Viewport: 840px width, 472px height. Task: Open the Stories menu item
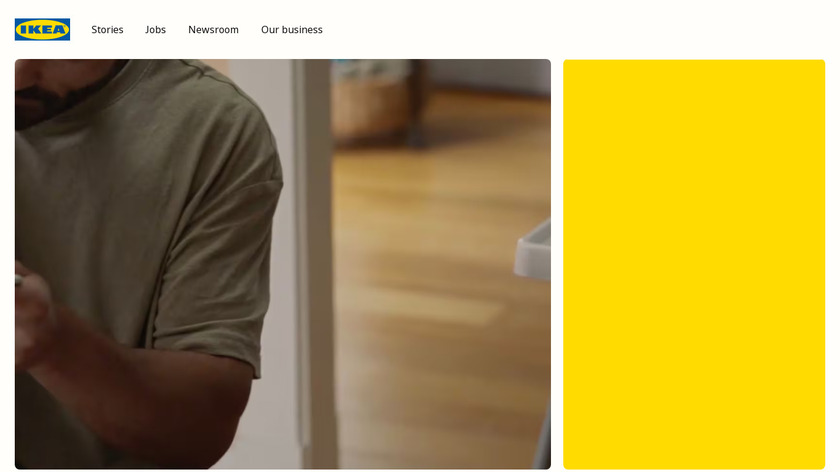point(107,29)
